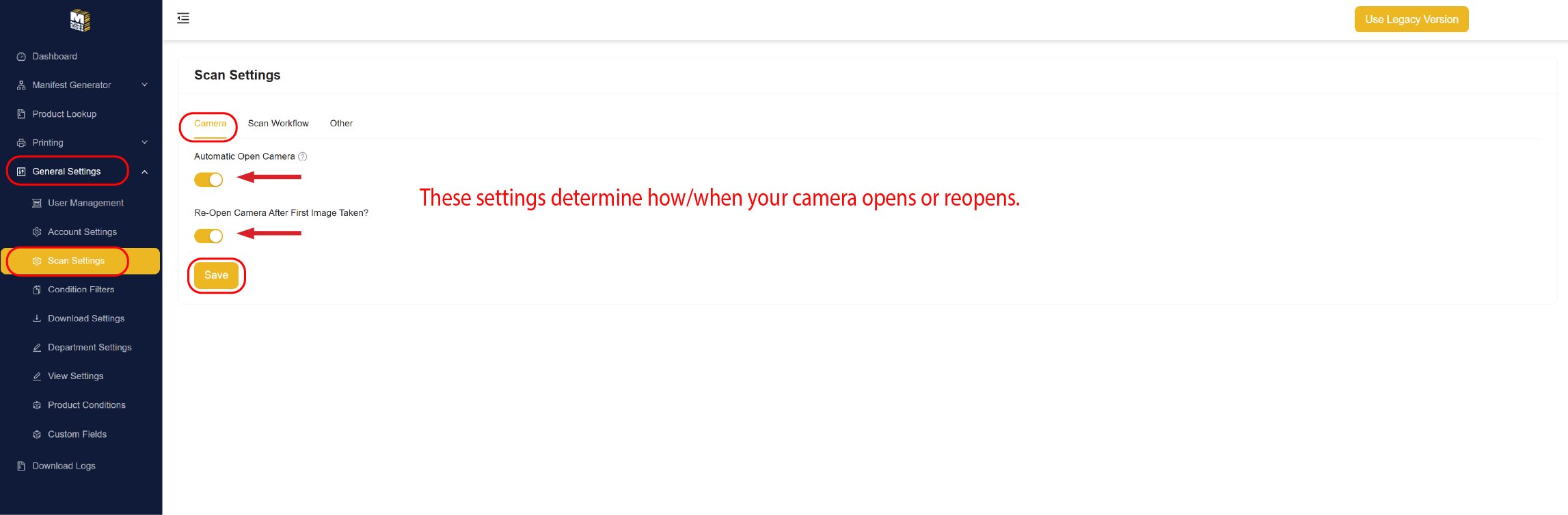Go to User Management settings
This screenshot has width=1568, height=515.
coord(85,203)
